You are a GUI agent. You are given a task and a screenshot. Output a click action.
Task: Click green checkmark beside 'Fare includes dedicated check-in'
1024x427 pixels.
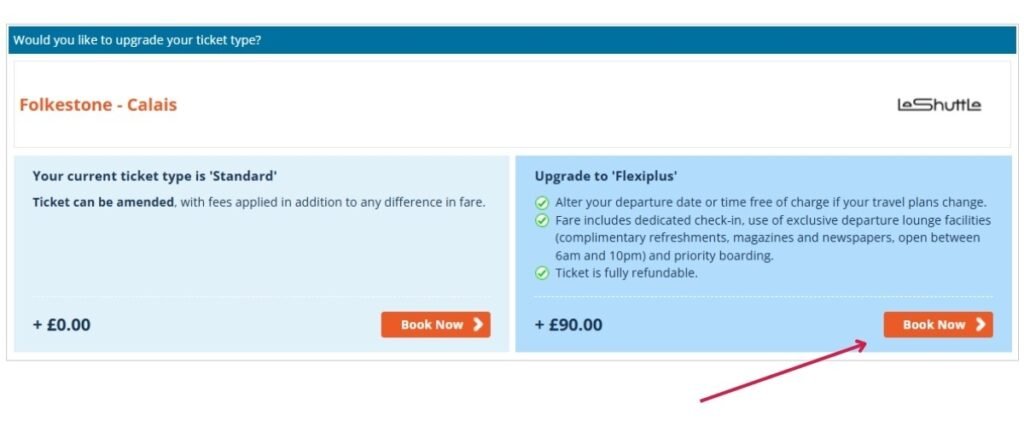point(542,220)
